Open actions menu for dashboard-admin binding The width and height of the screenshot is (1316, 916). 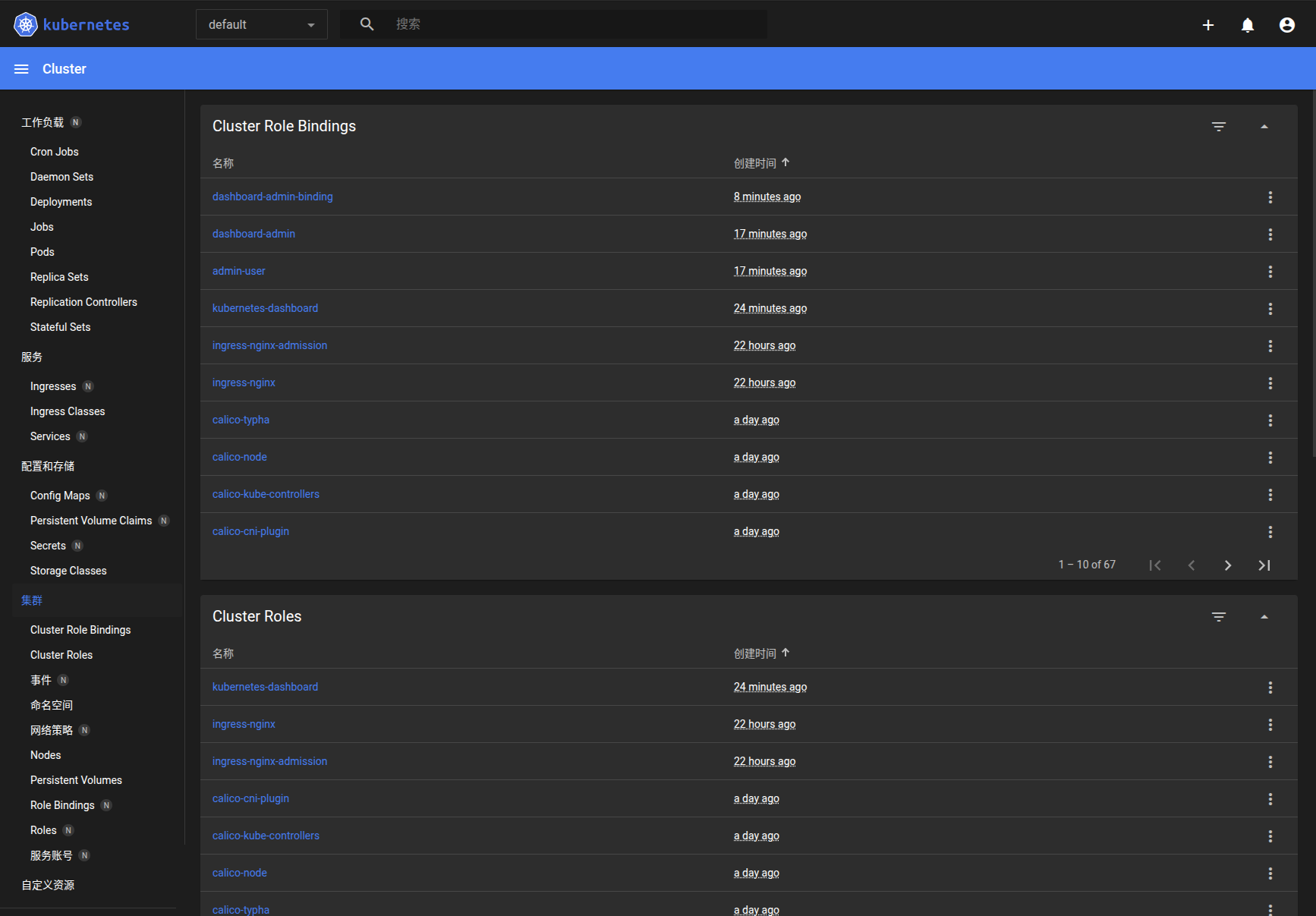click(1270, 235)
